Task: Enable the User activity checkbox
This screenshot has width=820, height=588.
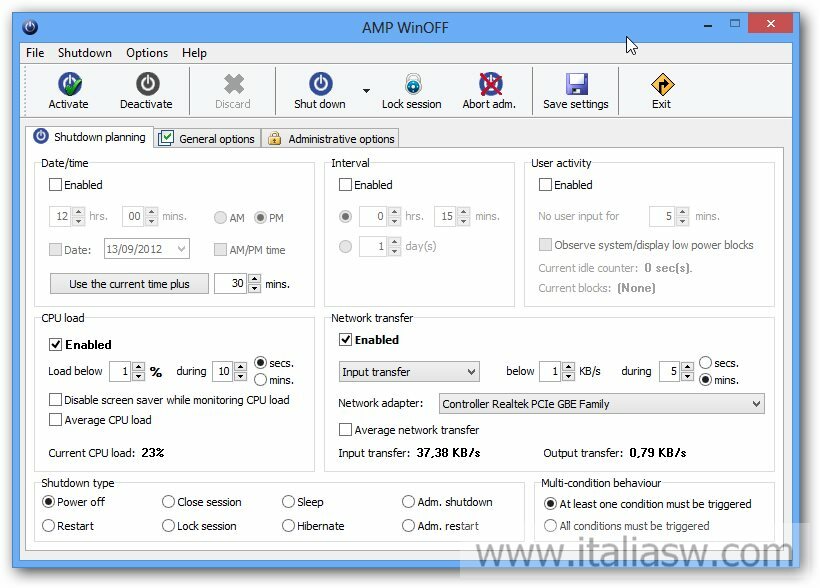Action: click(x=545, y=185)
